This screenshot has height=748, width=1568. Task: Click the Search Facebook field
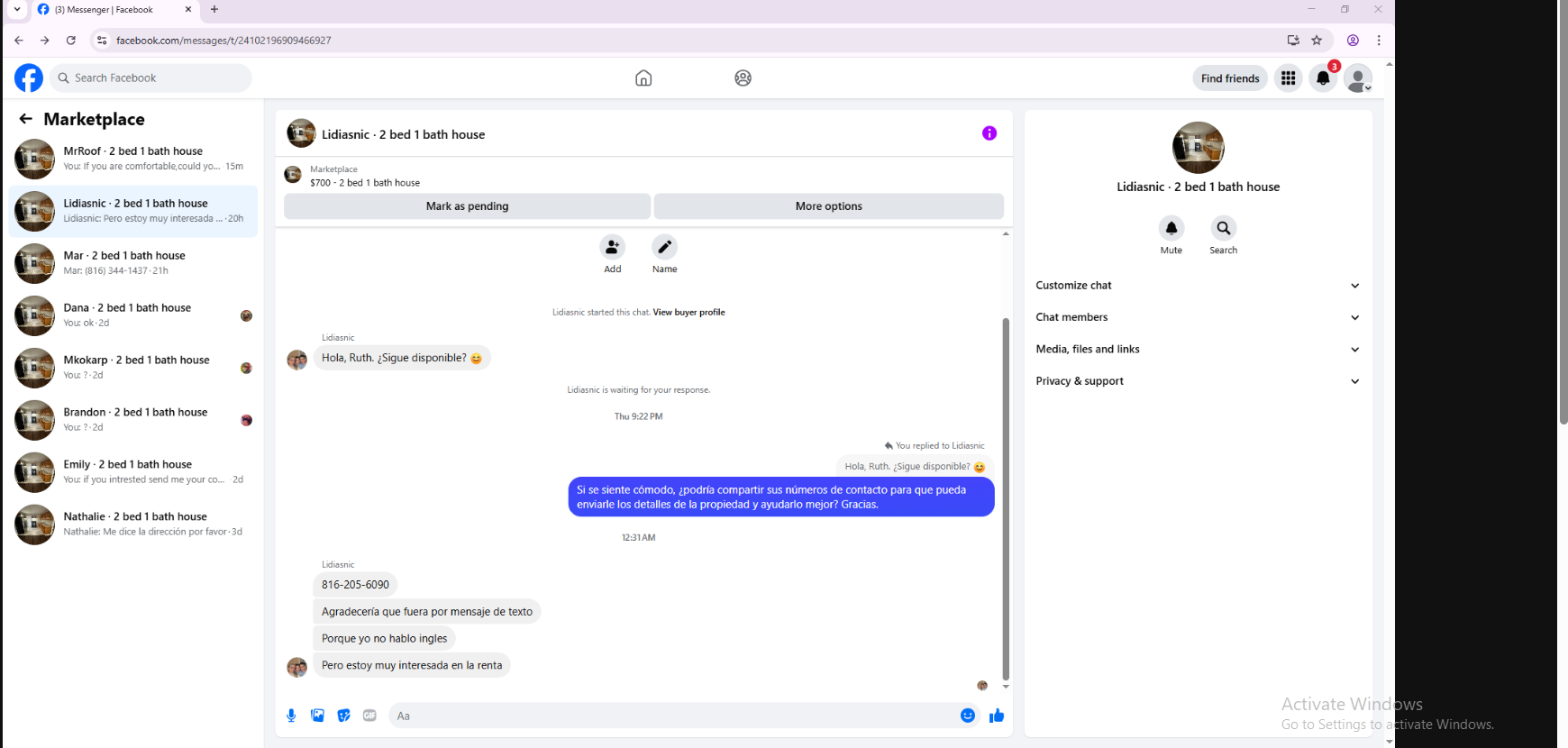150,78
